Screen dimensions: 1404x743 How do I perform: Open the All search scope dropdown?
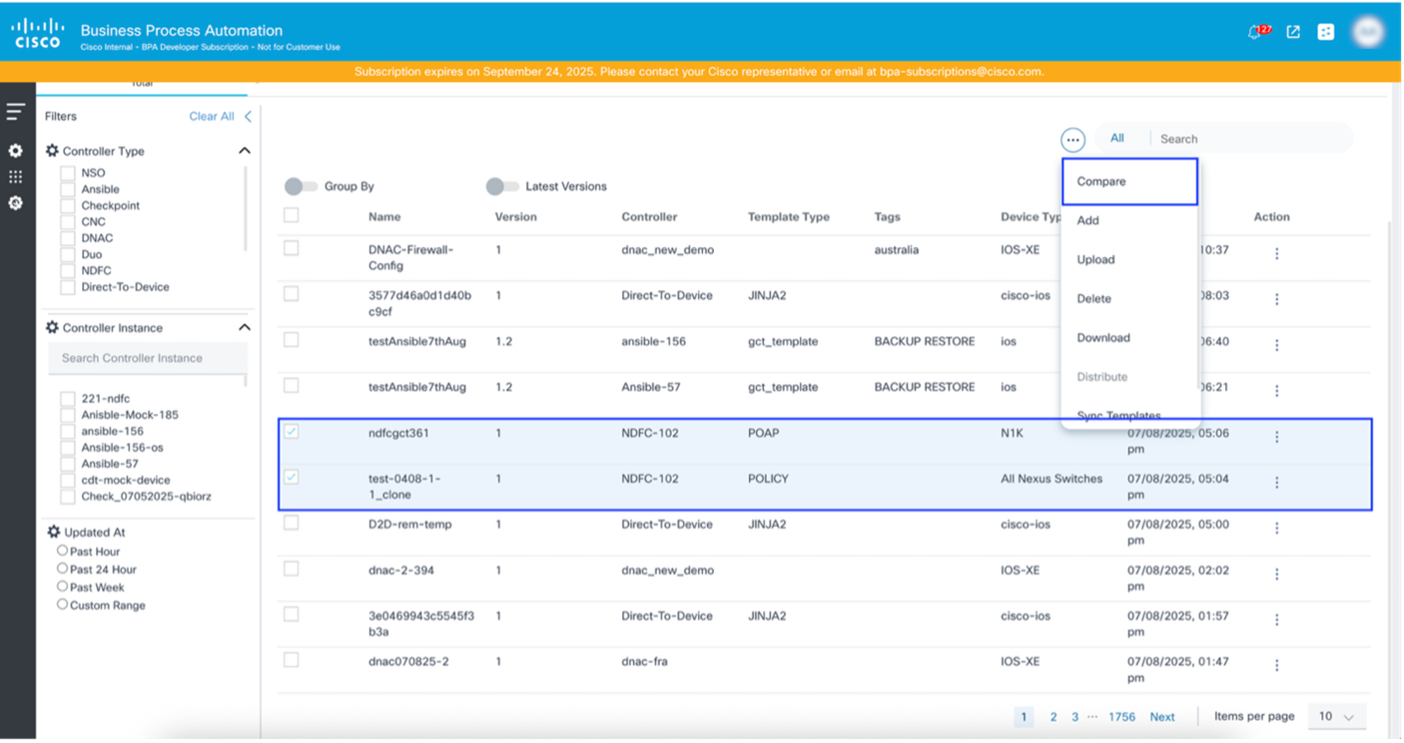click(x=1117, y=139)
